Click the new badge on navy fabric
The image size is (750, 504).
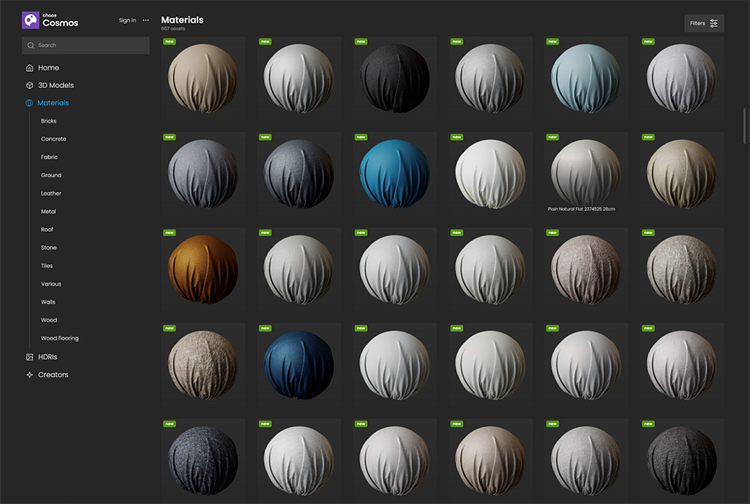pos(265,329)
